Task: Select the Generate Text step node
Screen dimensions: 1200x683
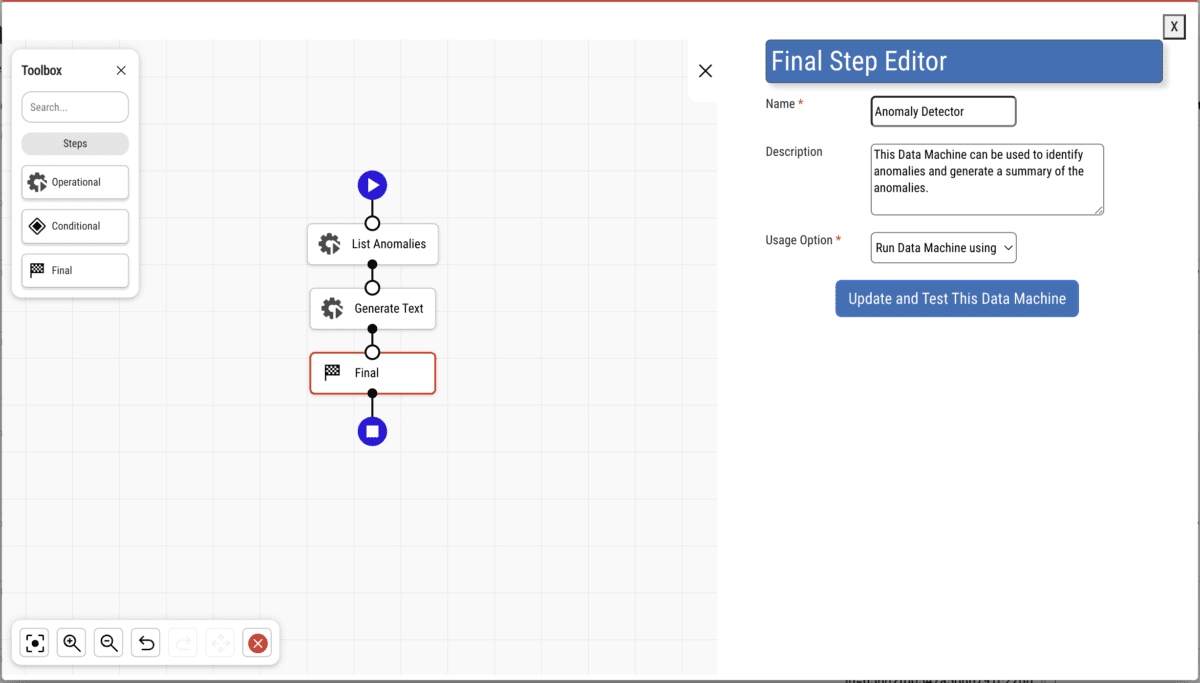Action: (x=373, y=309)
